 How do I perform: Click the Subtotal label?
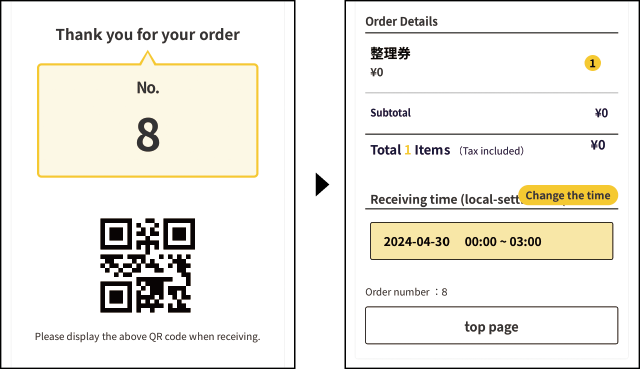pyautogui.click(x=390, y=113)
